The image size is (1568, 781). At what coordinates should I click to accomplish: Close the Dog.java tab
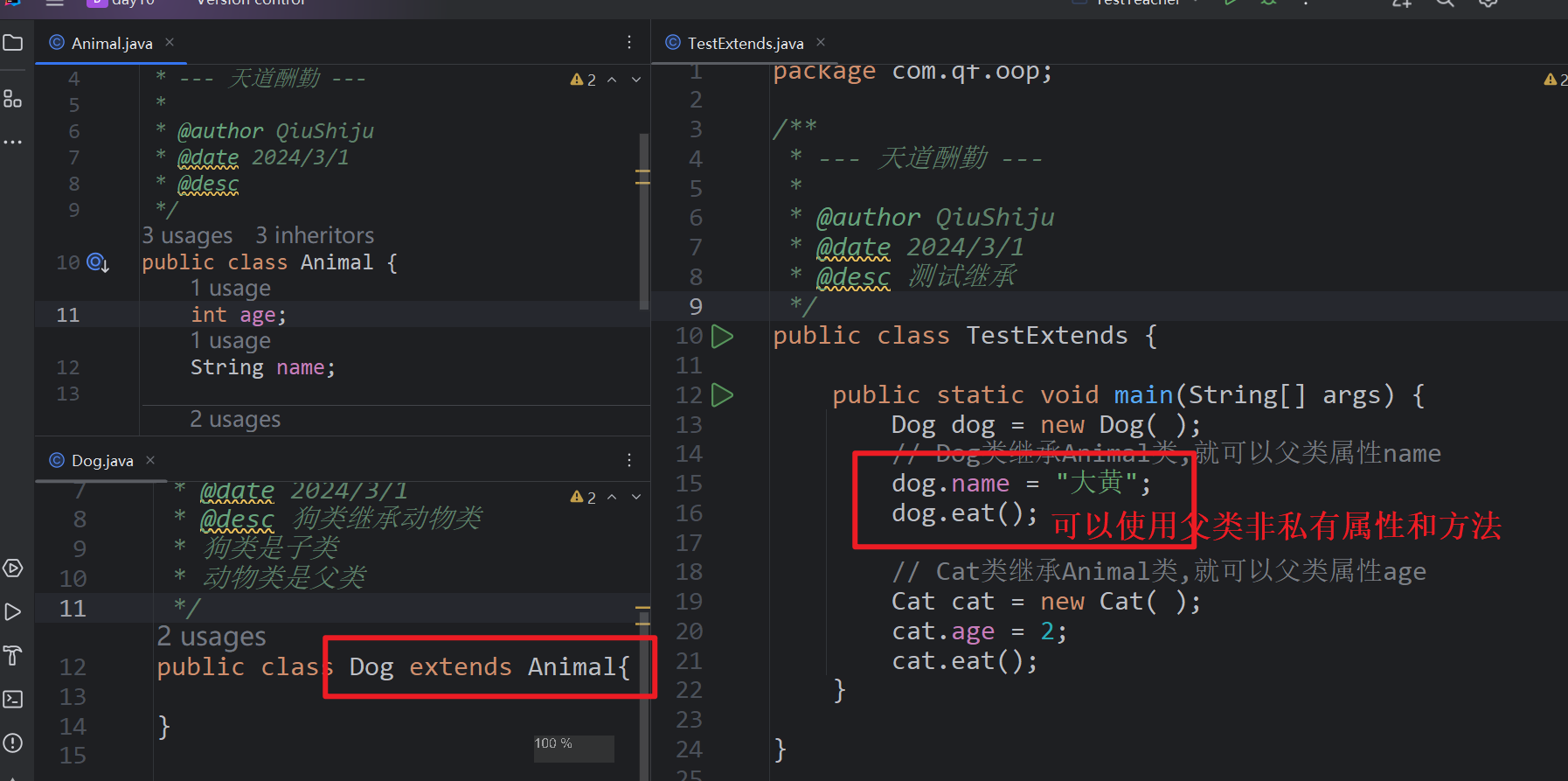[150, 460]
